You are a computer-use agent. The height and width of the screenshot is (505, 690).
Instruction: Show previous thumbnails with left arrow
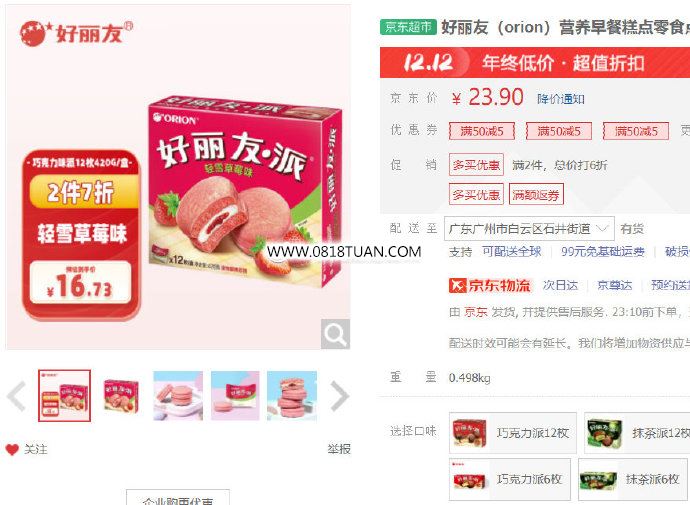17,396
